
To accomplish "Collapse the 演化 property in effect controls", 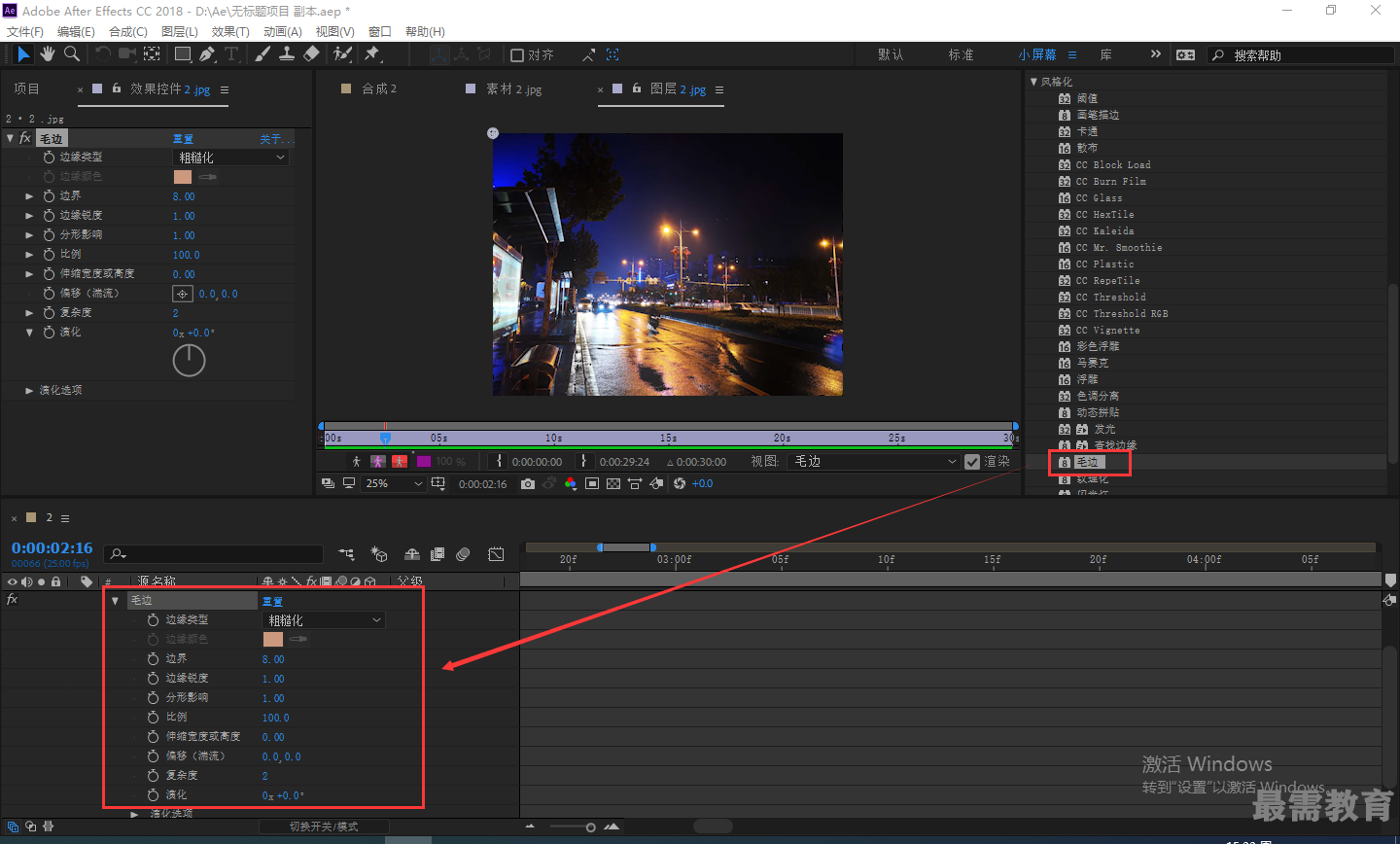I will click(x=29, y=333).
